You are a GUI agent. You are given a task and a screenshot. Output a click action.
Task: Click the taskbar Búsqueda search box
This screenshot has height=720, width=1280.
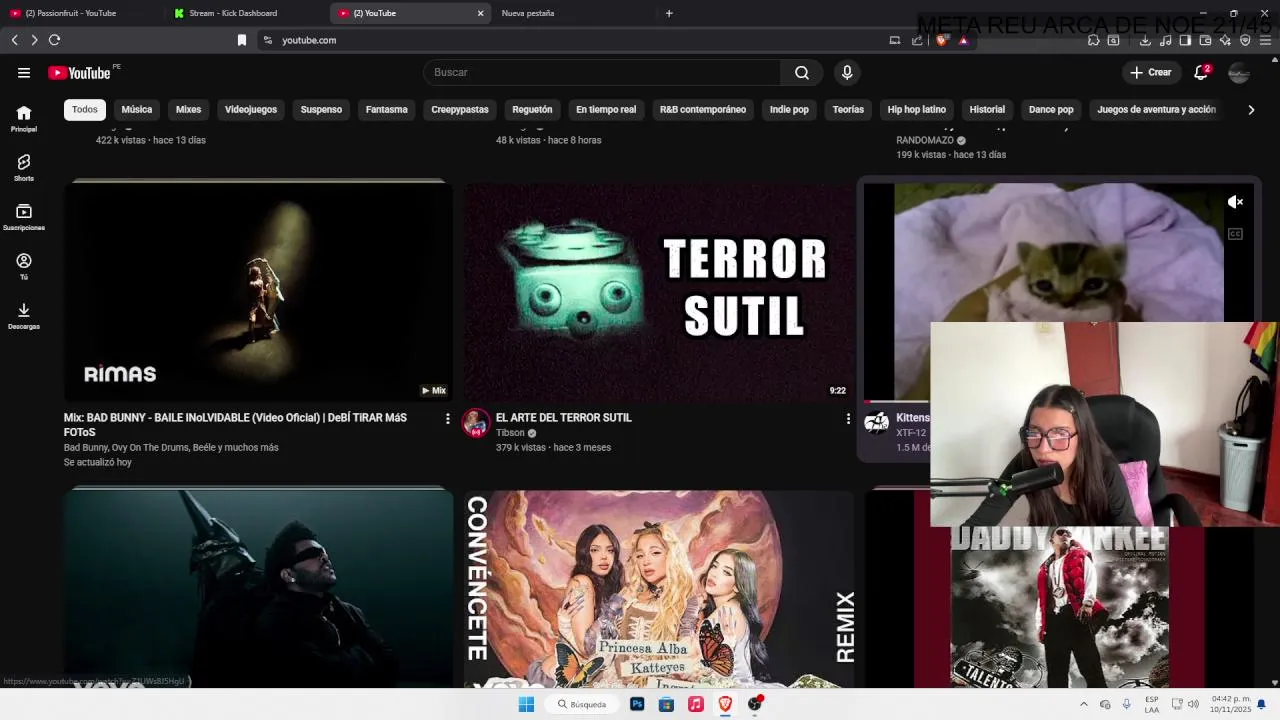[x=582, y=704]
